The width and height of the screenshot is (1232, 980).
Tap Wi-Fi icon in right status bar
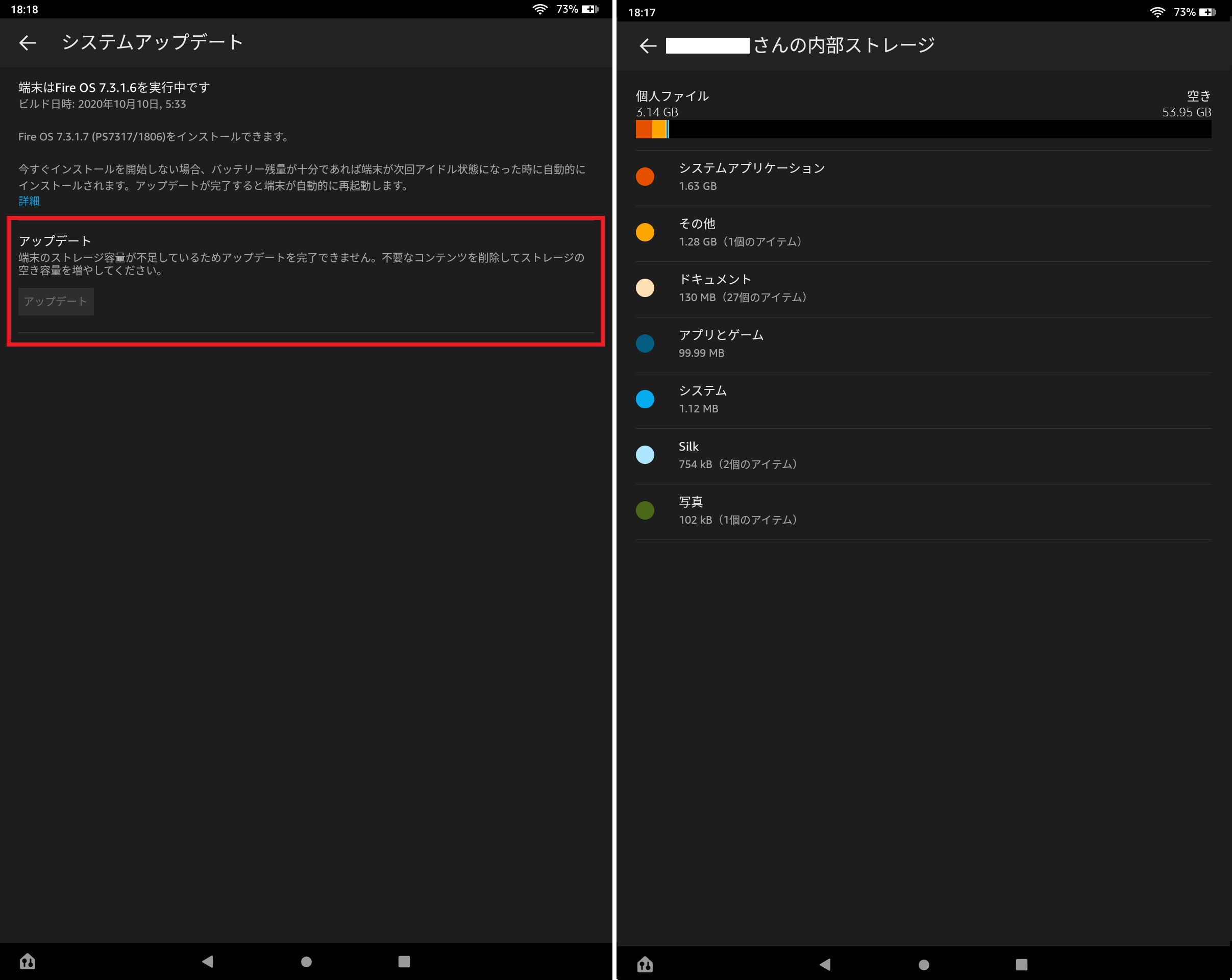(x=1157, y=12)
